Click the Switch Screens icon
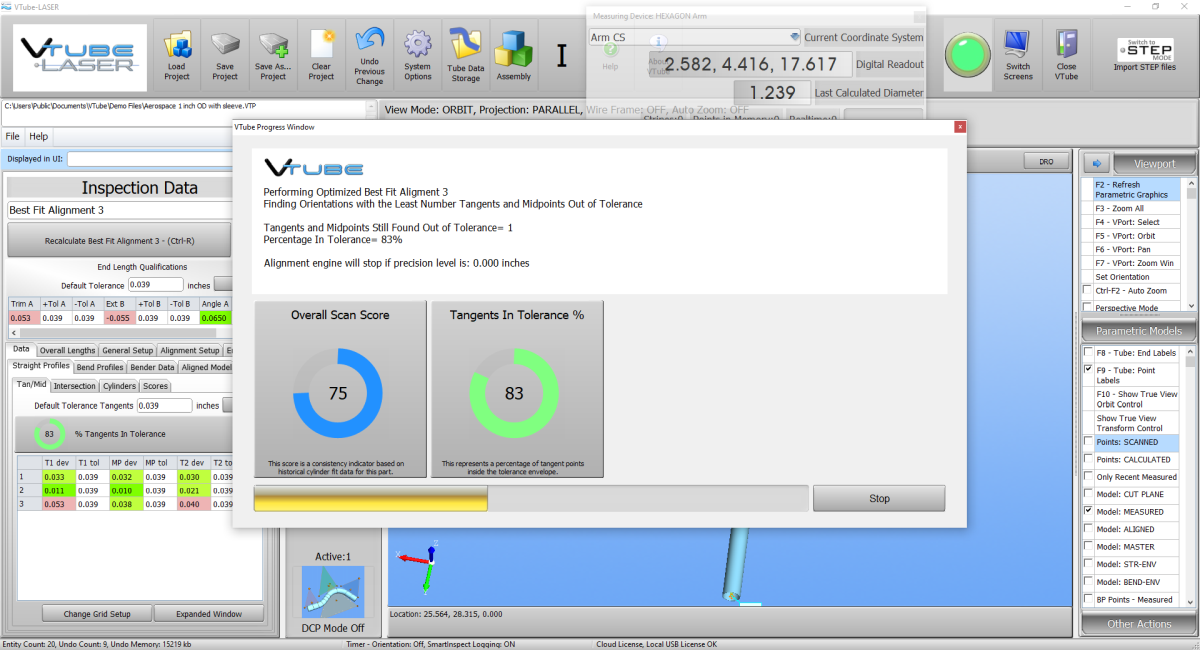Viewport: 1200px width, 650px height. coord(1018,56)
